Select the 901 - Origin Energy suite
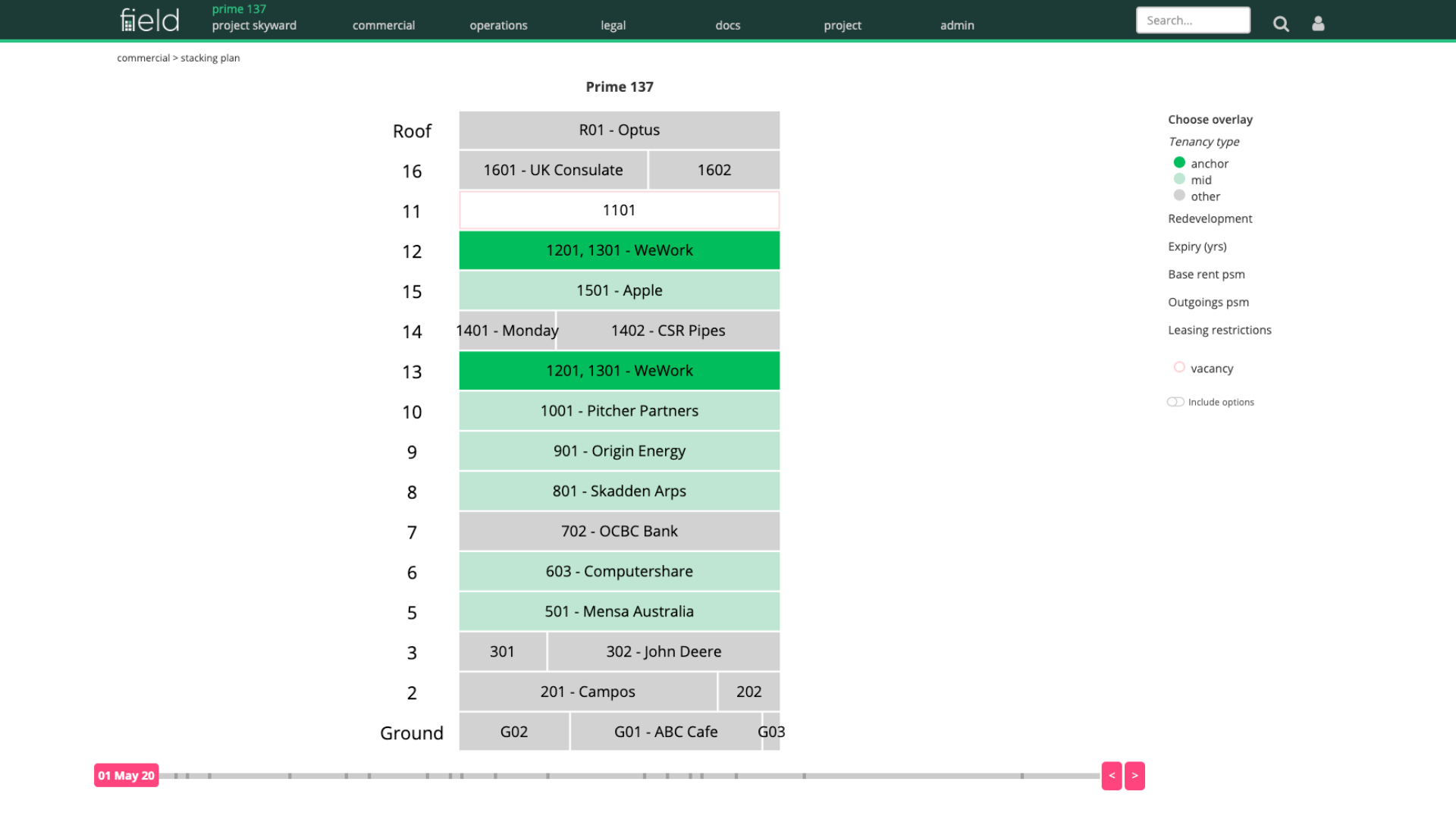Image resolution: width=1456 pixels, height=819 pixels. point(619,451)
